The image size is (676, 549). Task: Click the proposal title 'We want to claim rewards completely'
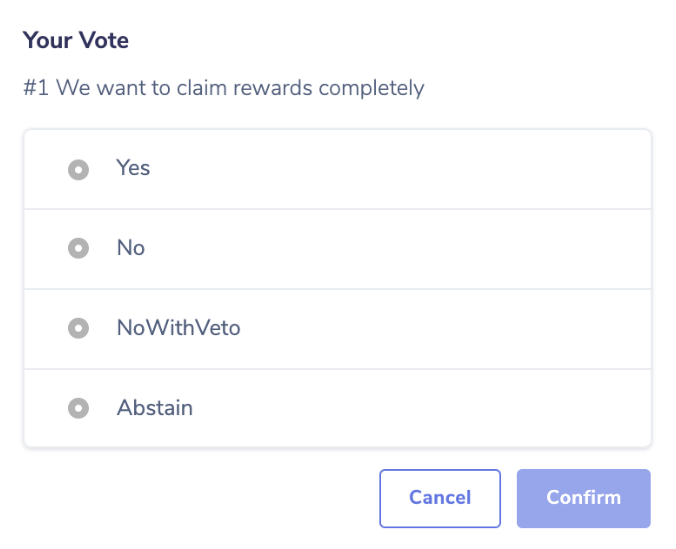tap(240, 88)
